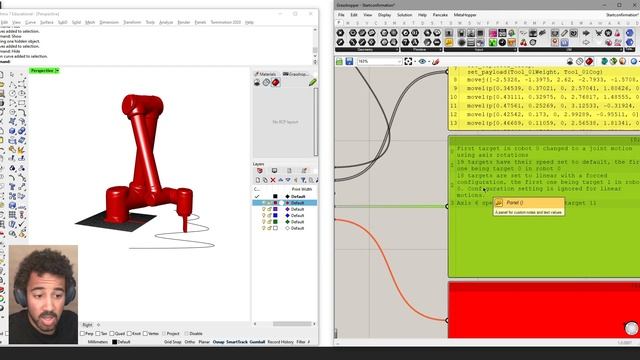Expand the Util component group bar
640x360 pixels.
coord(570,49)
